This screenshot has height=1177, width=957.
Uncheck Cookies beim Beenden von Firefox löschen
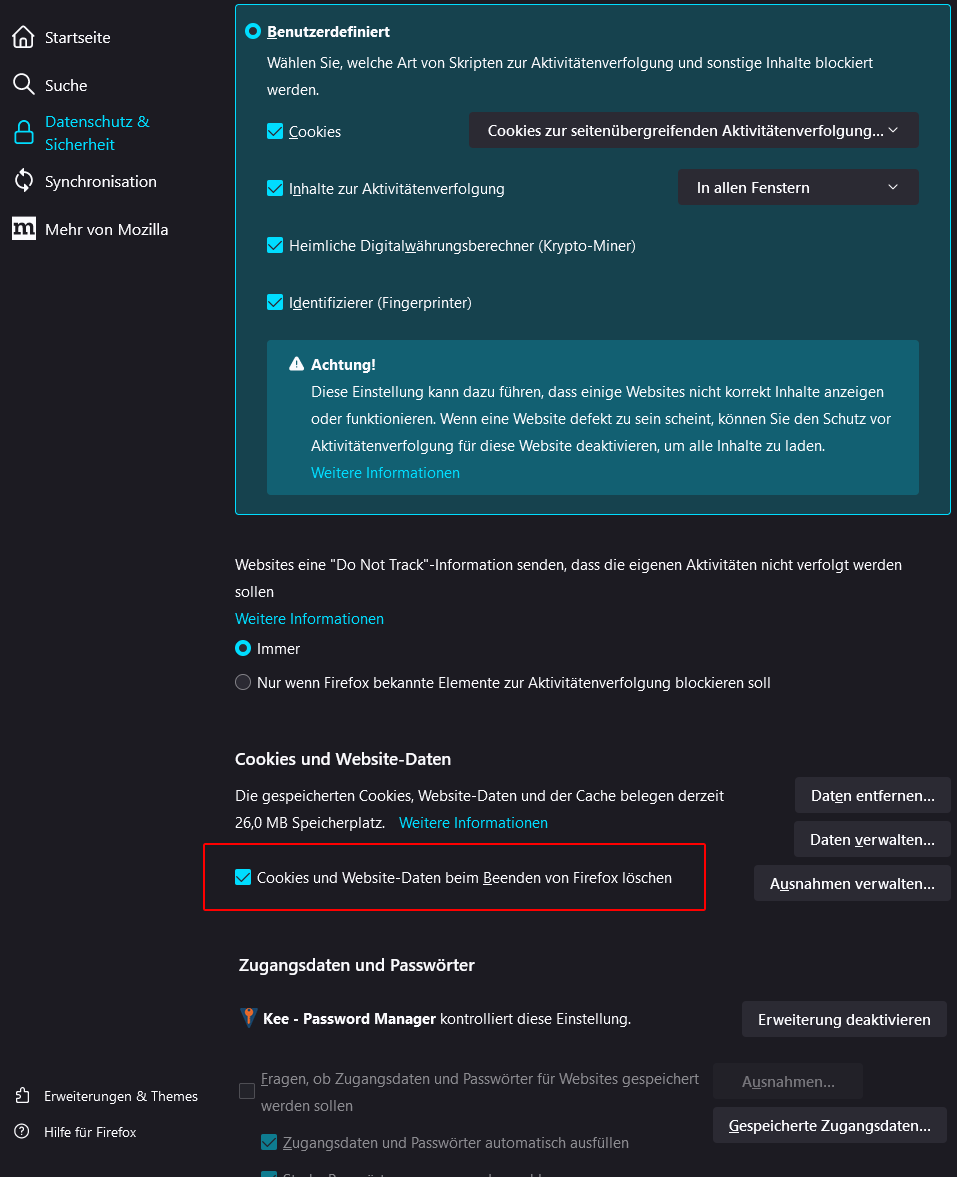click(x=243, y=878)
